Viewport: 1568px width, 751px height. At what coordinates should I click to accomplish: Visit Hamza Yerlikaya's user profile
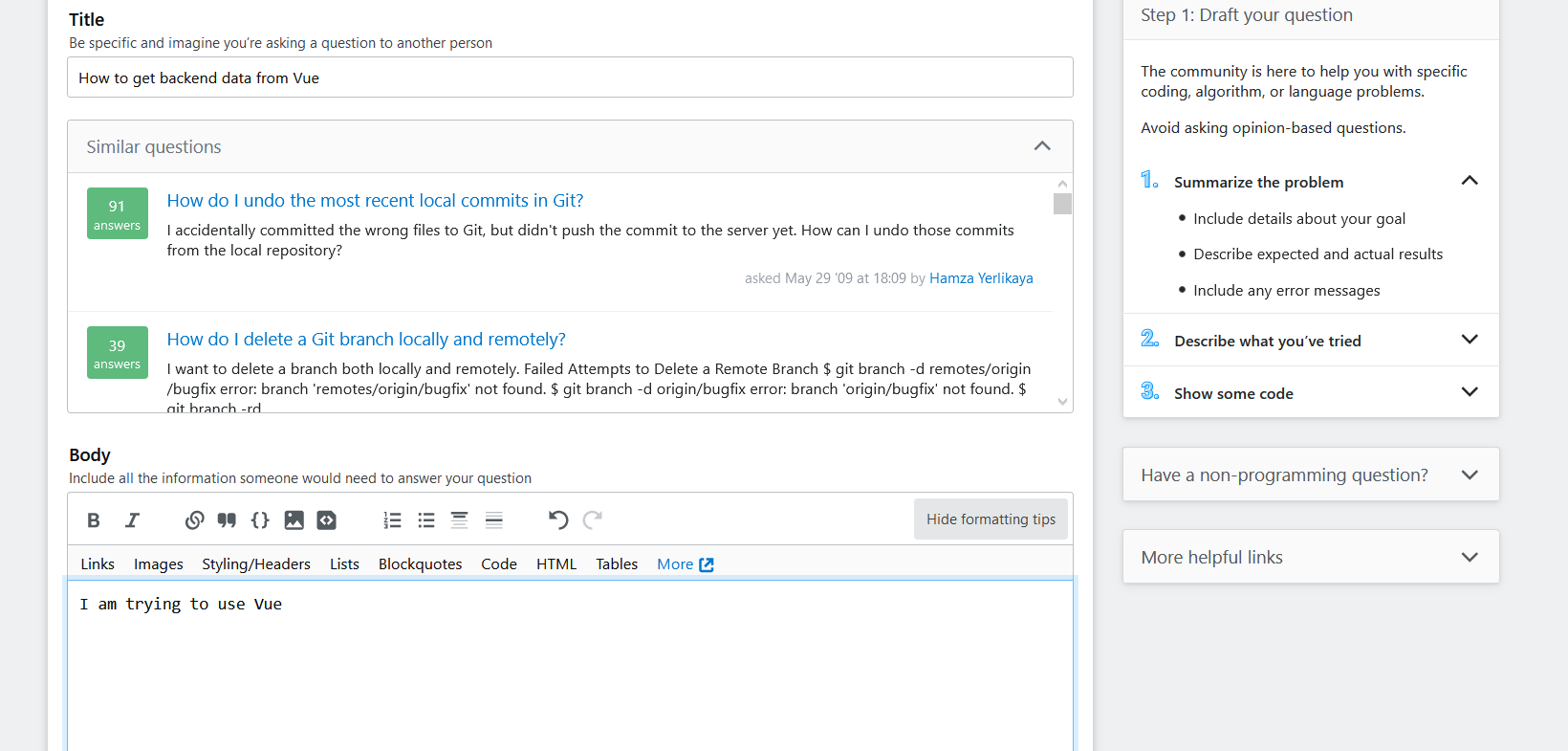tap(981, 278)
